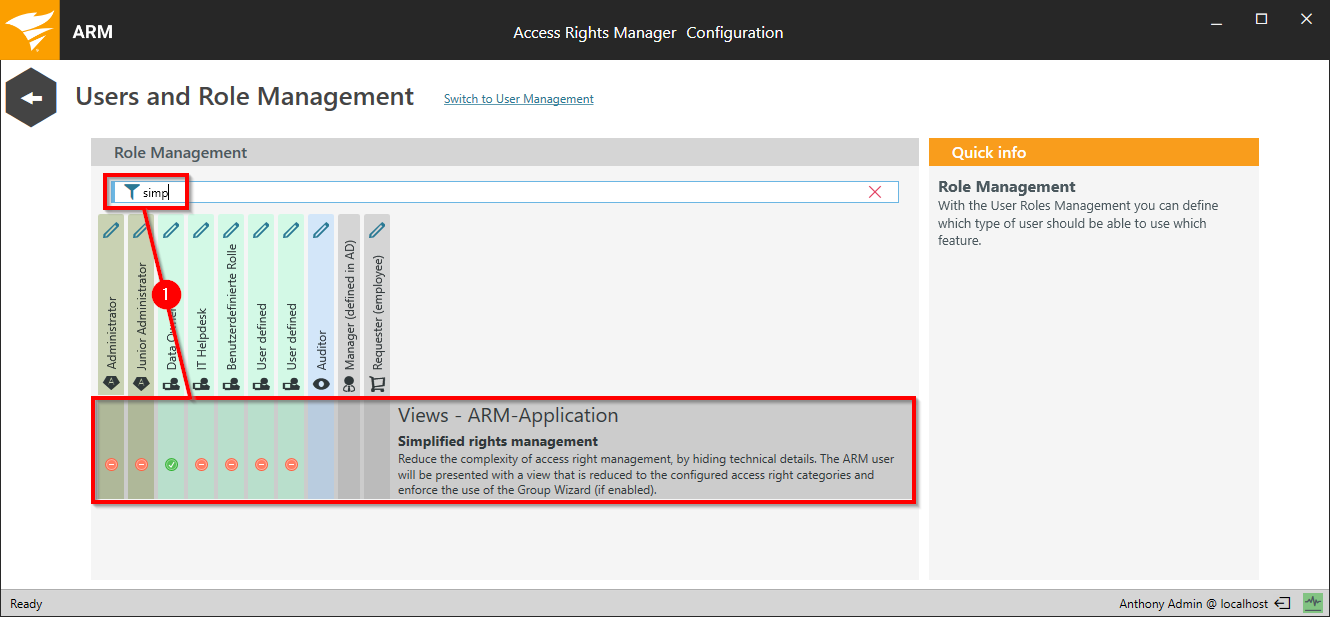Screen dimensions: 1330x617
Task: Open the Switch to User Management link
Action: 518,99
